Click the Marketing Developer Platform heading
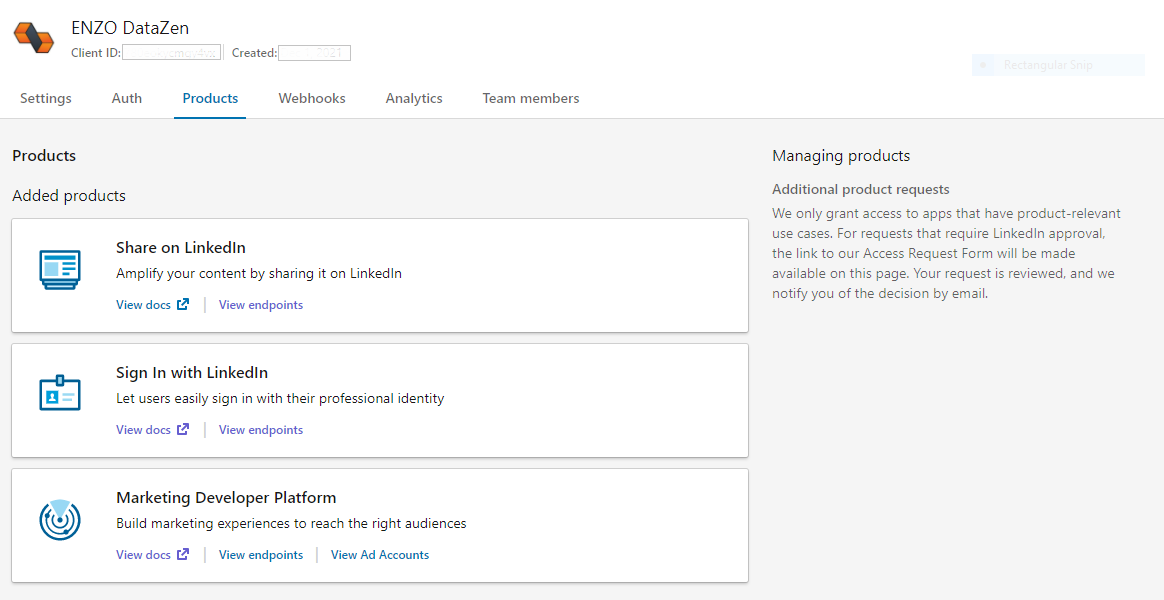This screenshot has width=1164, height=600. [x=226, y=498]
